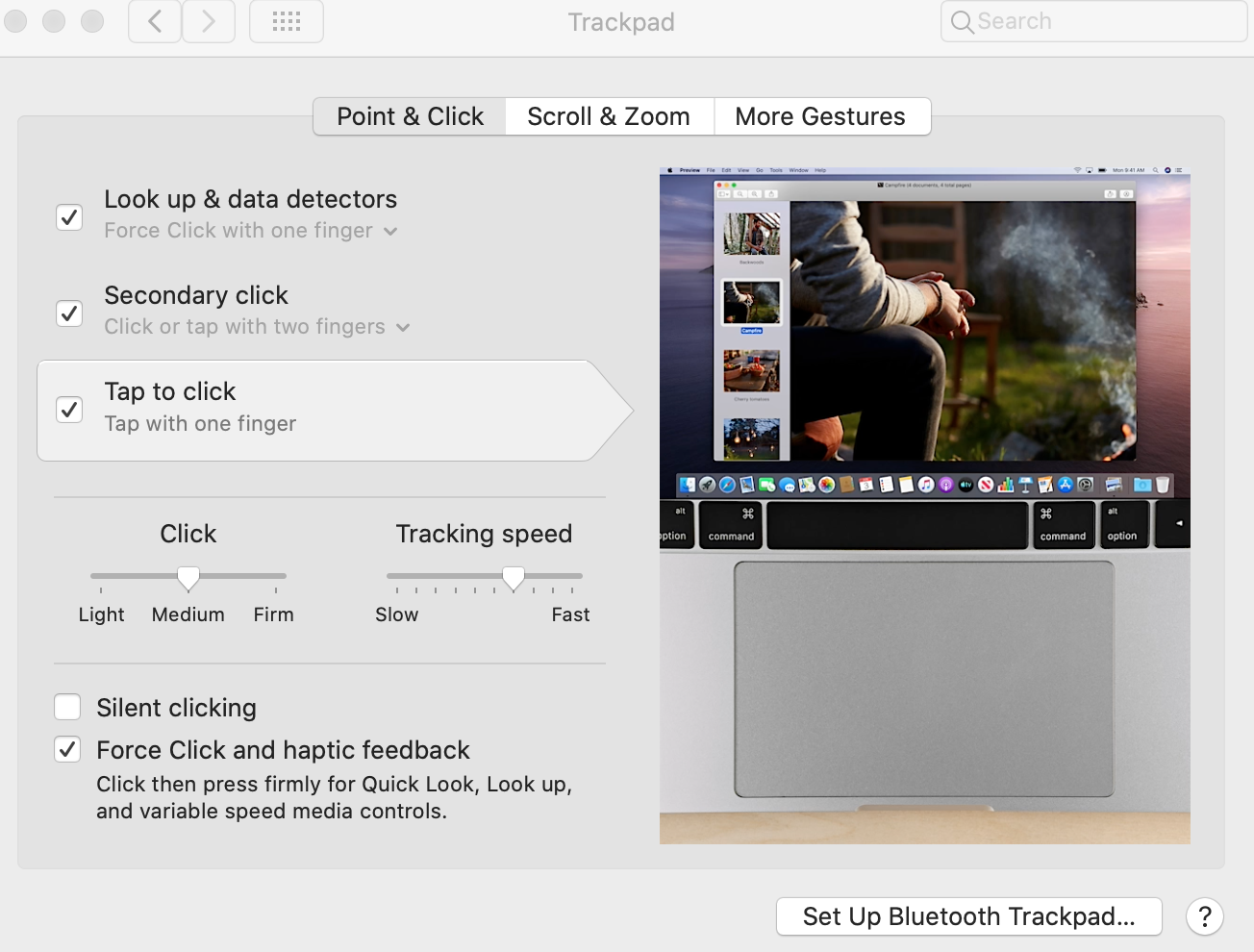Click the trackpad gesture preview video
Screen dimensions: 1254x952
(925, 506)
